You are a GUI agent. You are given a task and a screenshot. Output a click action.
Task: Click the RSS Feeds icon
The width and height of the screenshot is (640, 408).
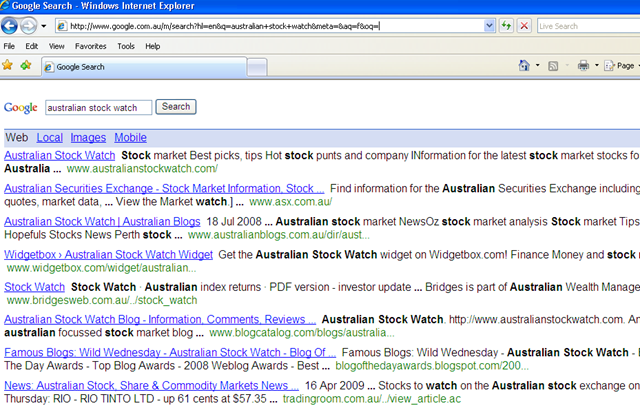553,66
